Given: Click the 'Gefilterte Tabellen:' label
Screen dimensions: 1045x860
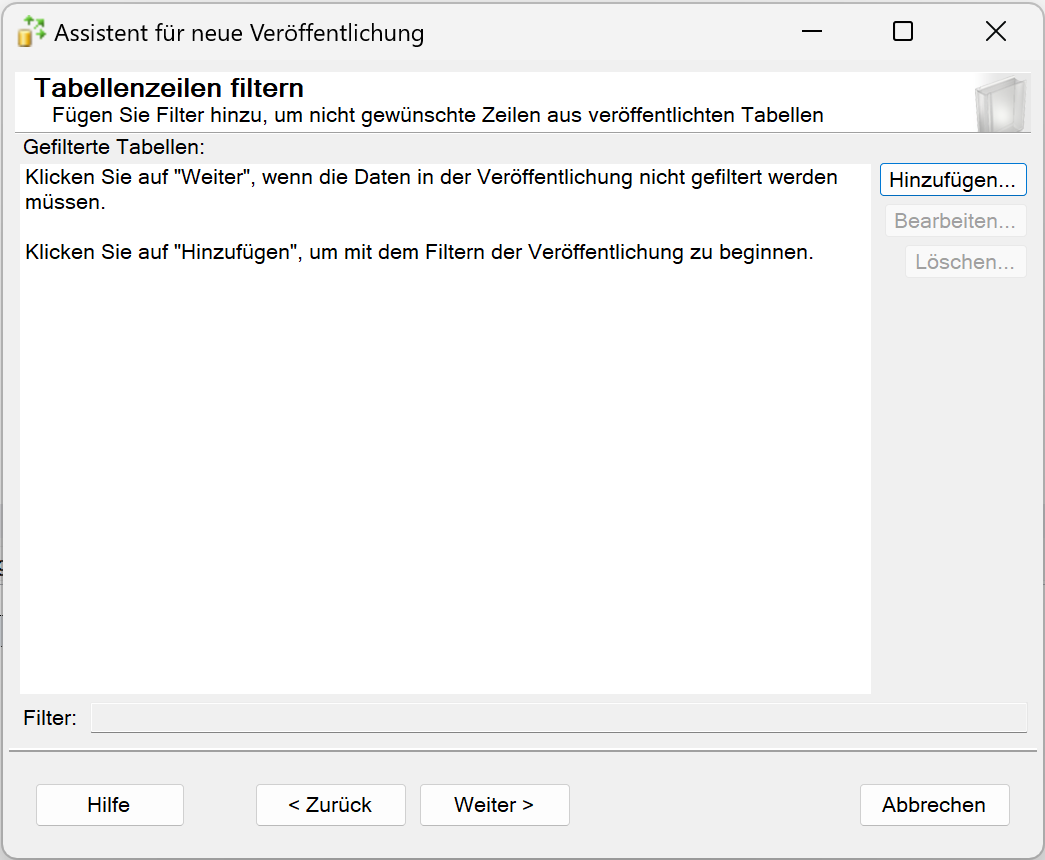Looking at the screenshot, I should (x=114, y=147).
